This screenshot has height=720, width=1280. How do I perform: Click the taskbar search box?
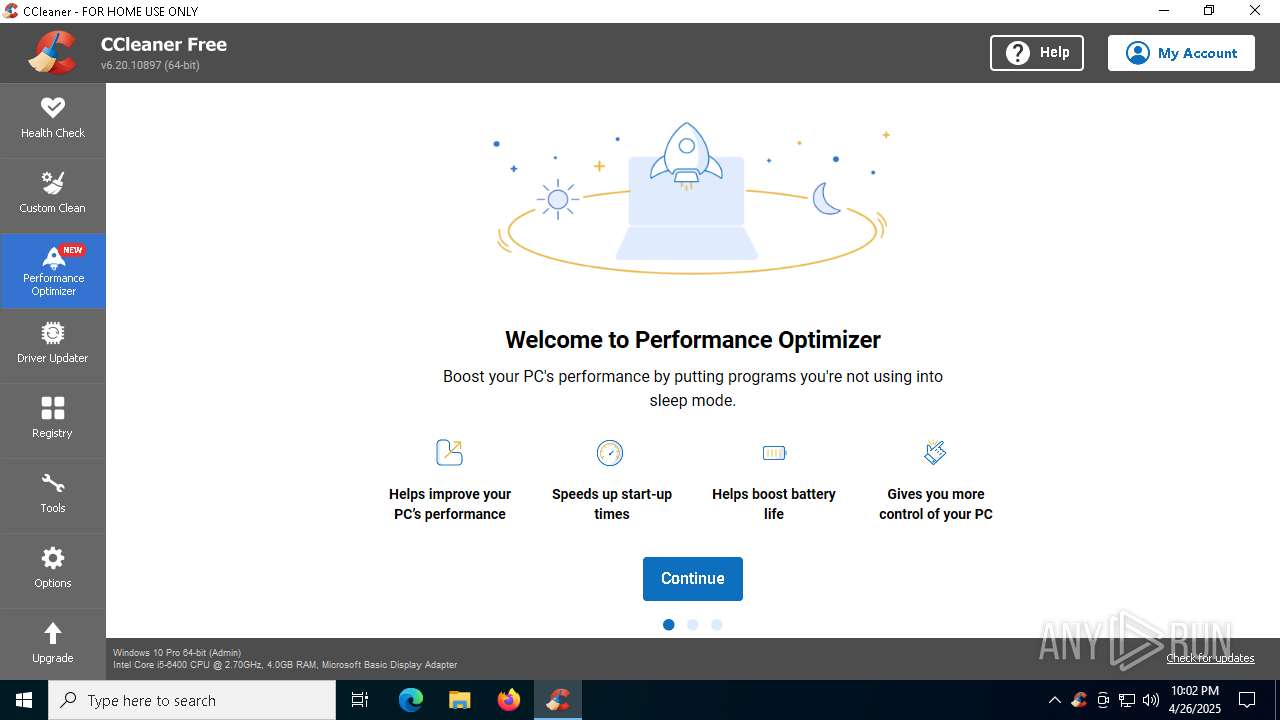[x=192, y=700]
